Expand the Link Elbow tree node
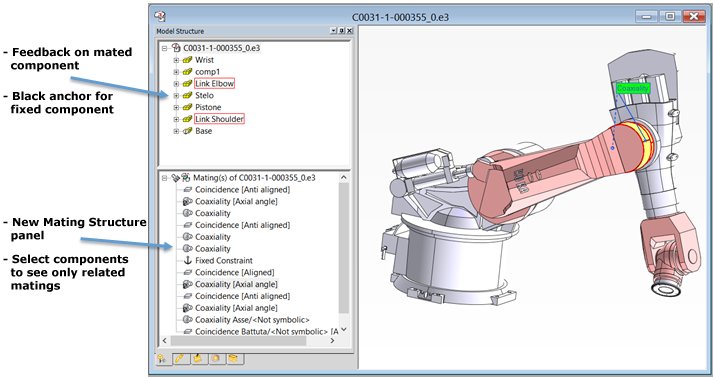Image resolution: width=713 pixels, height=377 pixels. point(176,84)
